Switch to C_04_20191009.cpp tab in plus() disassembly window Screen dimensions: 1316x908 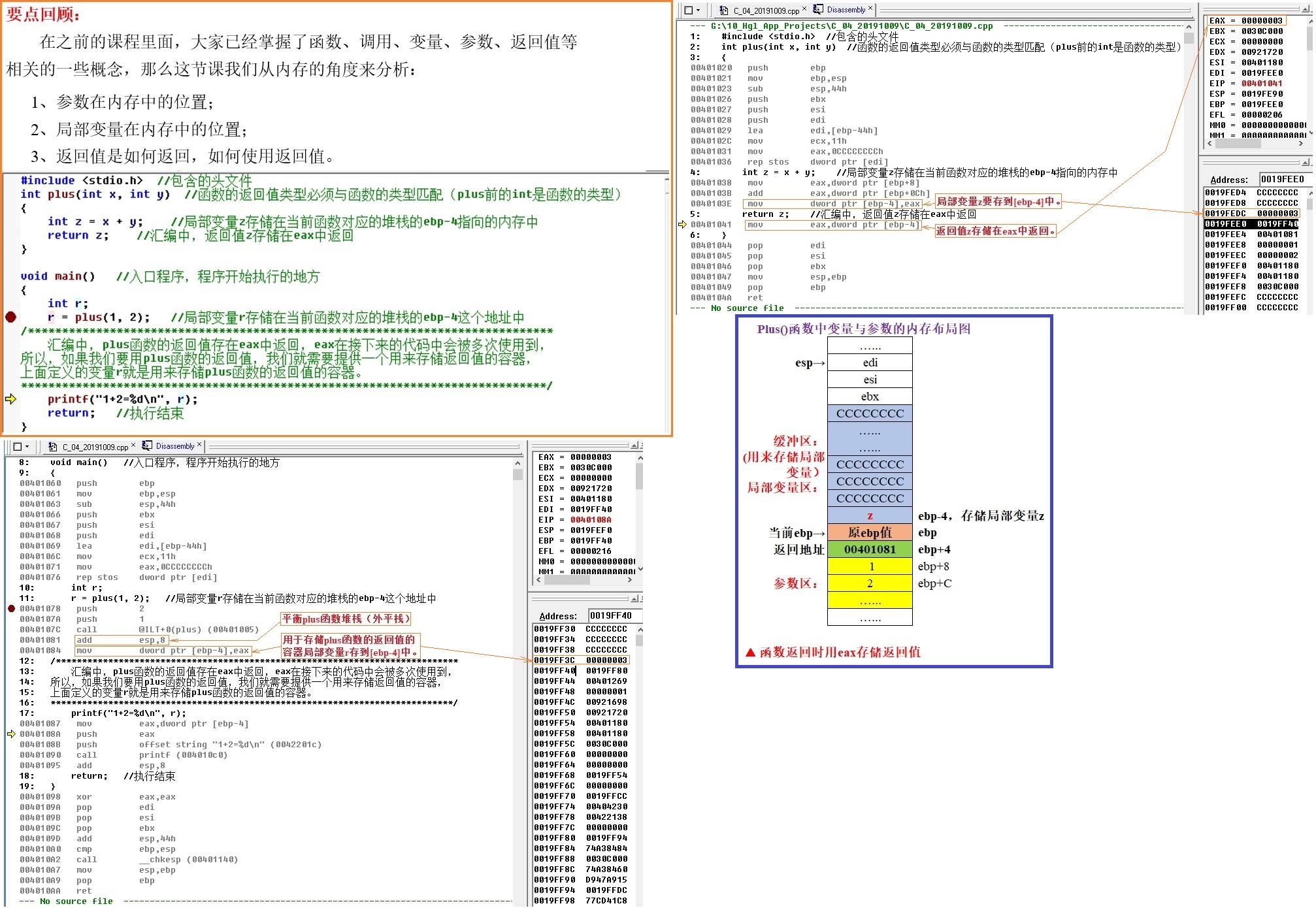tap(766, 10)
